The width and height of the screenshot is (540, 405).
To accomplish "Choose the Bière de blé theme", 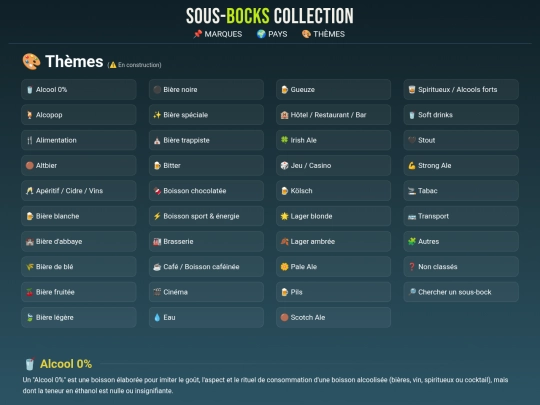I will pyautogui.click(x=79, y=267).
